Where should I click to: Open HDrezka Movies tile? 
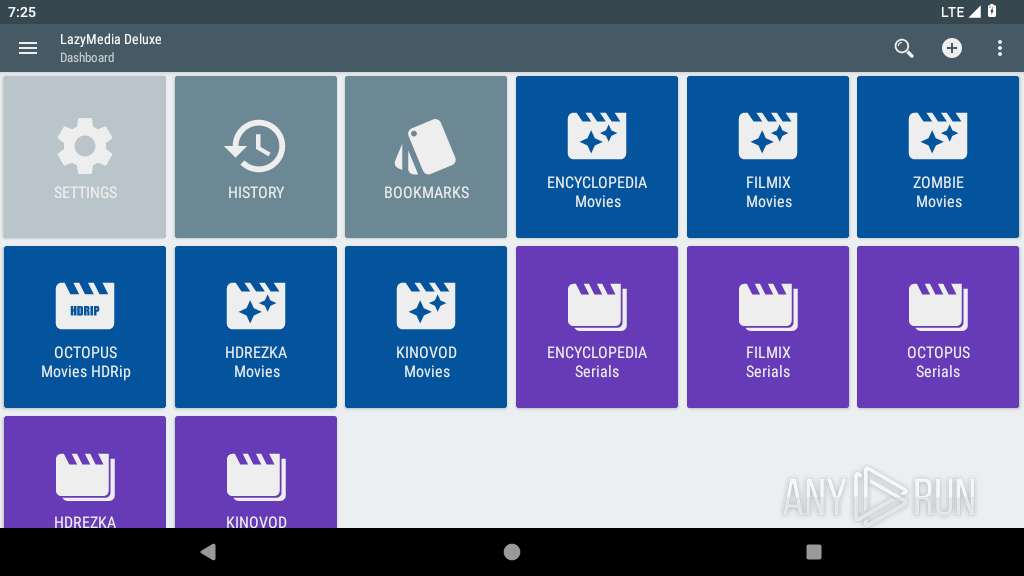point(256,327)
